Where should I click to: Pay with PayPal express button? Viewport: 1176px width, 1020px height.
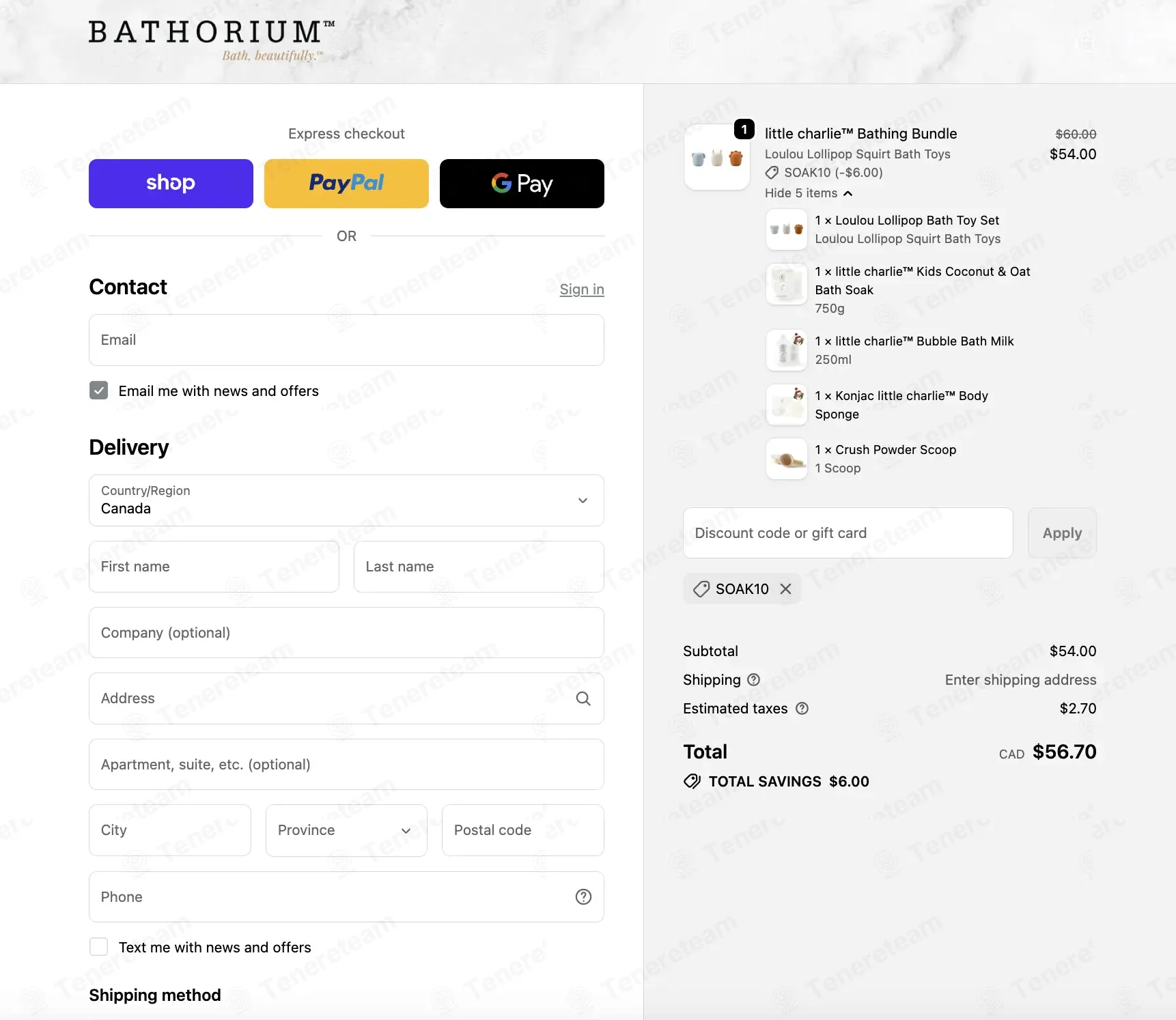point(346,184)
